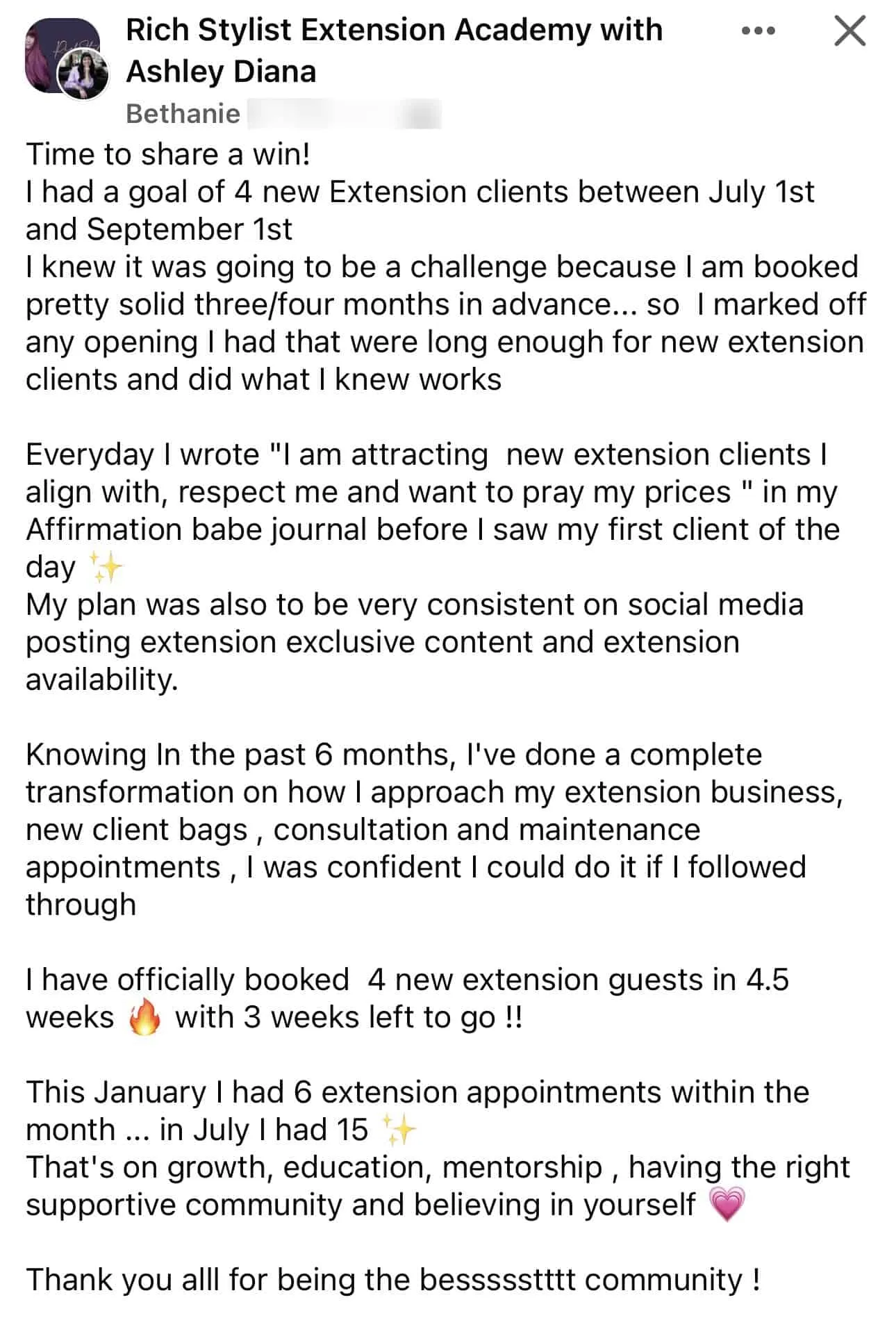View the author's circular profile picture
Viewport: 896px width, 1318px height.
(83, 75)
